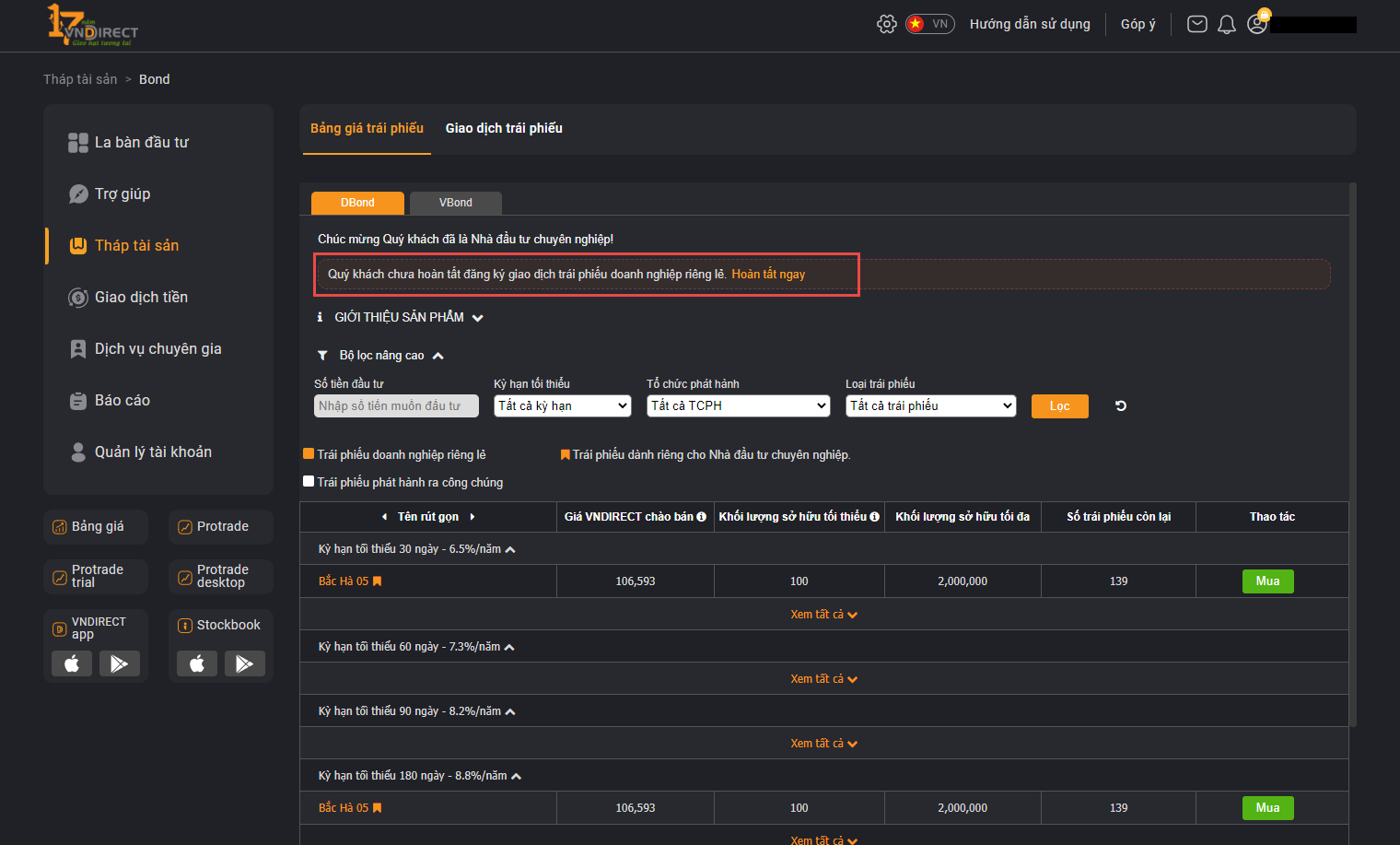This screenshot has height=845, width=1400.
Task: Open App Store link for Stockbook
Action: [197, 663]
